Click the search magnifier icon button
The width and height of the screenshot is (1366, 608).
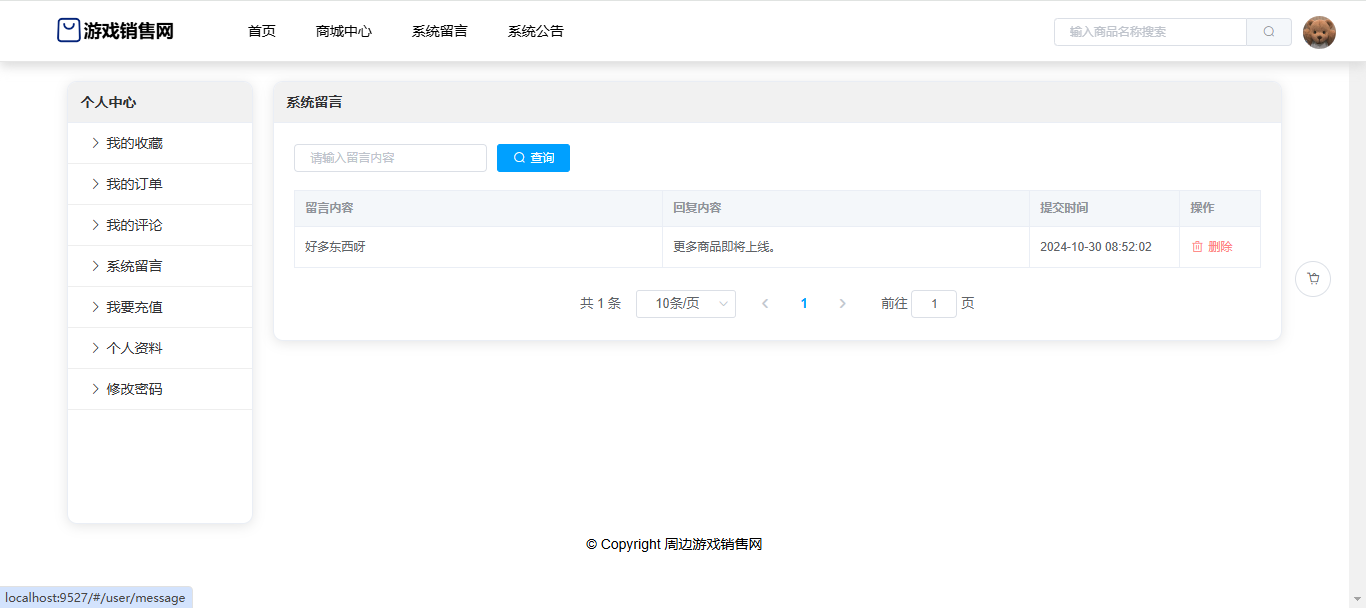[1268, 32]
